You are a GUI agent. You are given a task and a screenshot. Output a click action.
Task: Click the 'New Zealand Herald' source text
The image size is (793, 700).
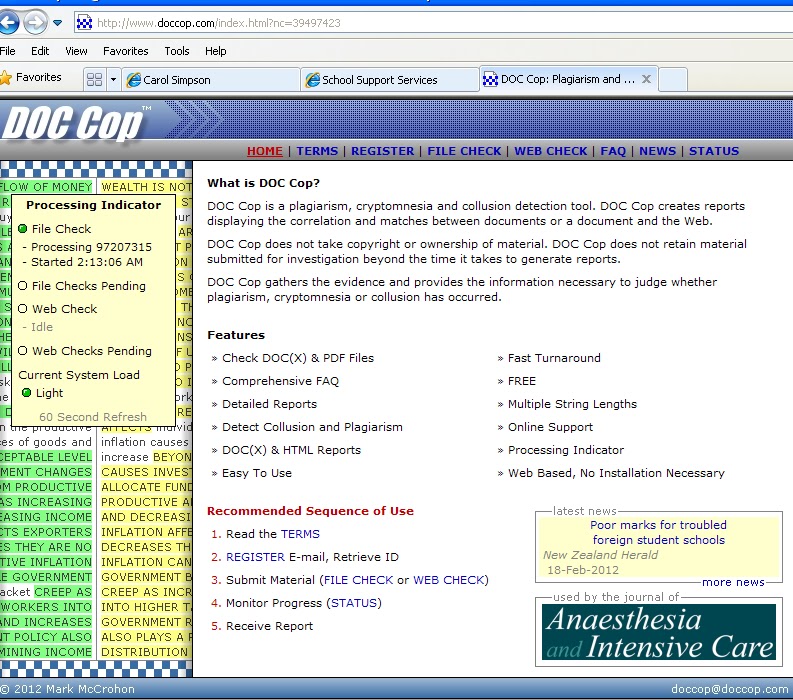[x=600, y=555]
